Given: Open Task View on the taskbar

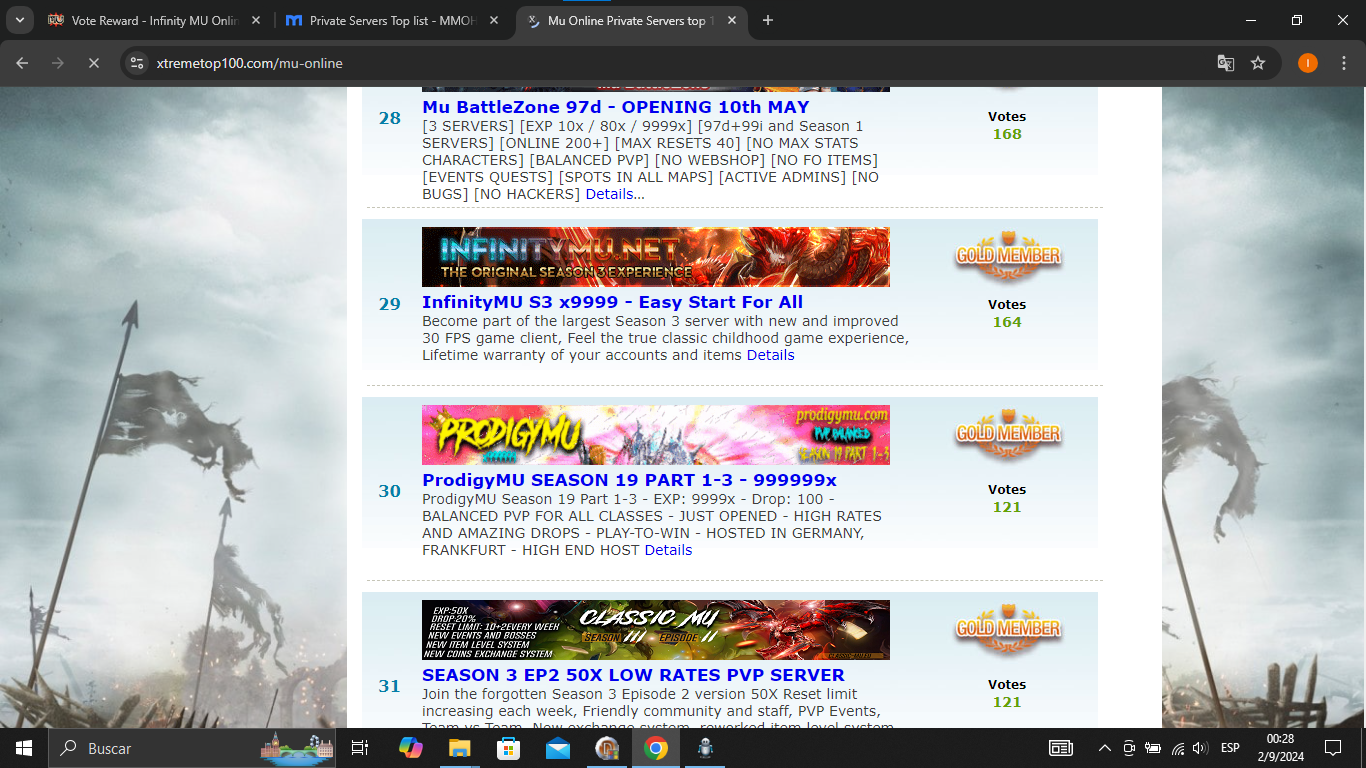Looking at the screenshot, I should pyautogui.click(x=360, y=748).
